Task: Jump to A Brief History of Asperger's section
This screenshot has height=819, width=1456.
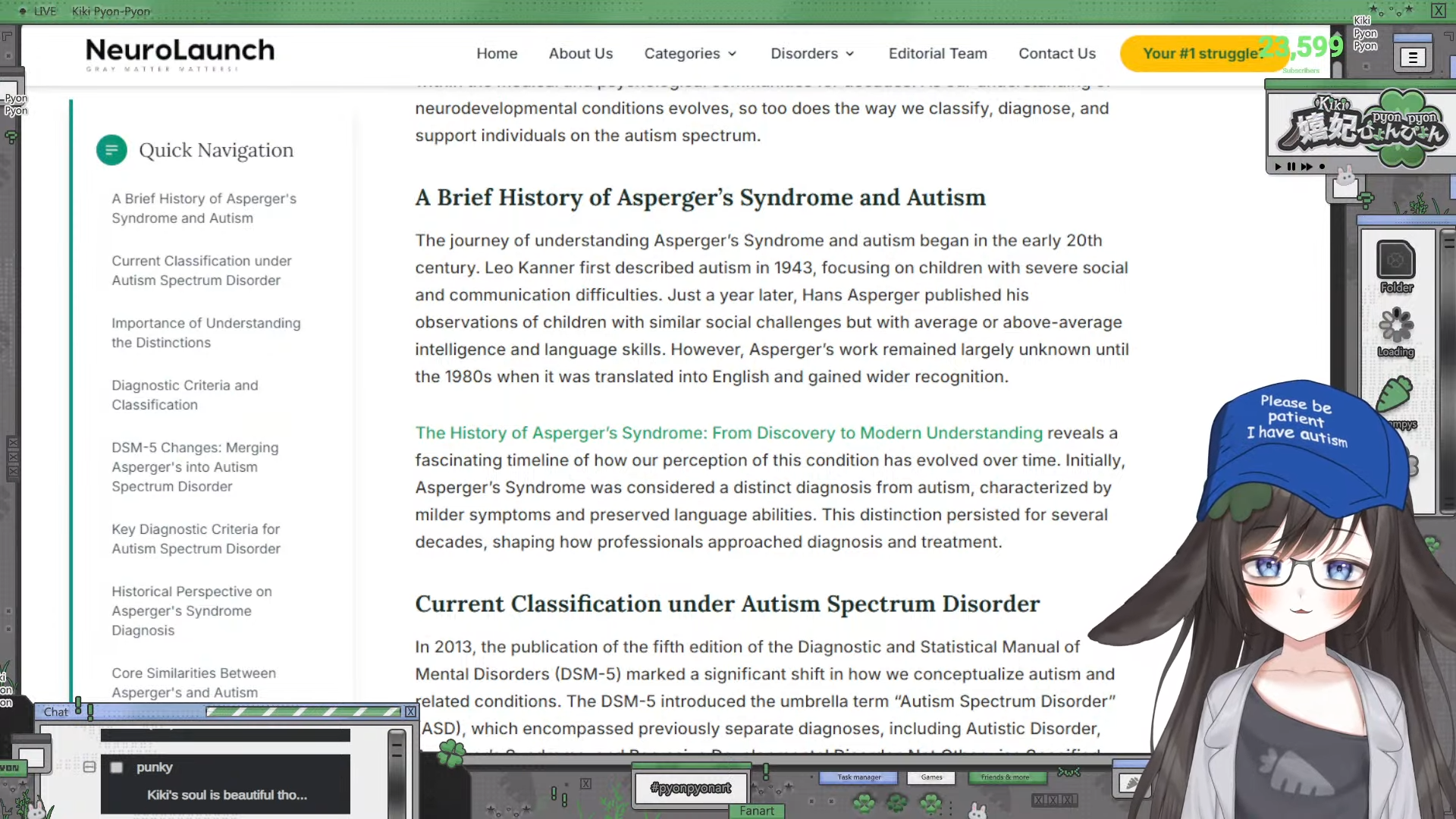Action: pyautogui.click(x=204, y=209)
